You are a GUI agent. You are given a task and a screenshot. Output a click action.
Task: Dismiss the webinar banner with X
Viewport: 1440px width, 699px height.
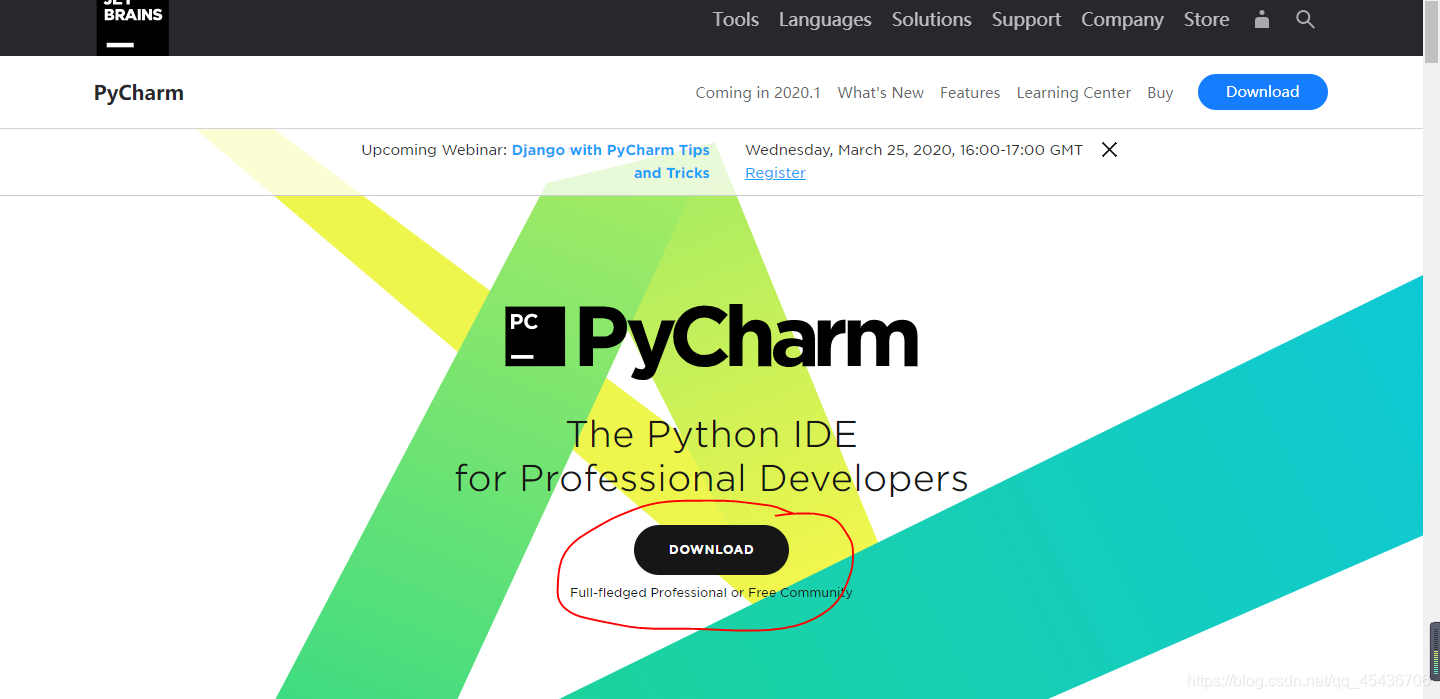click(x=1109, y=150)
